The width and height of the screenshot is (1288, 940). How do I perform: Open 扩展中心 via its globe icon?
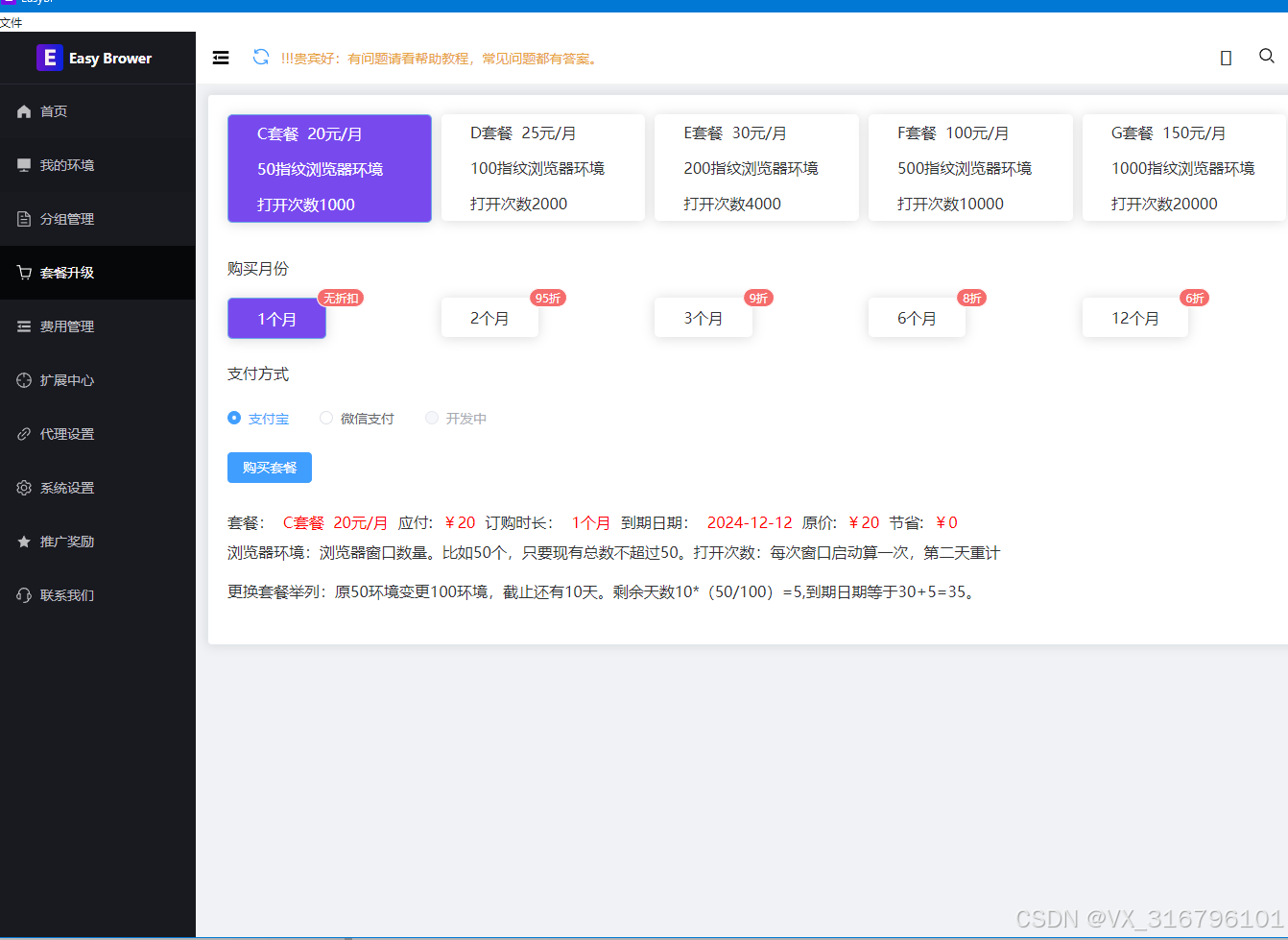23,379
